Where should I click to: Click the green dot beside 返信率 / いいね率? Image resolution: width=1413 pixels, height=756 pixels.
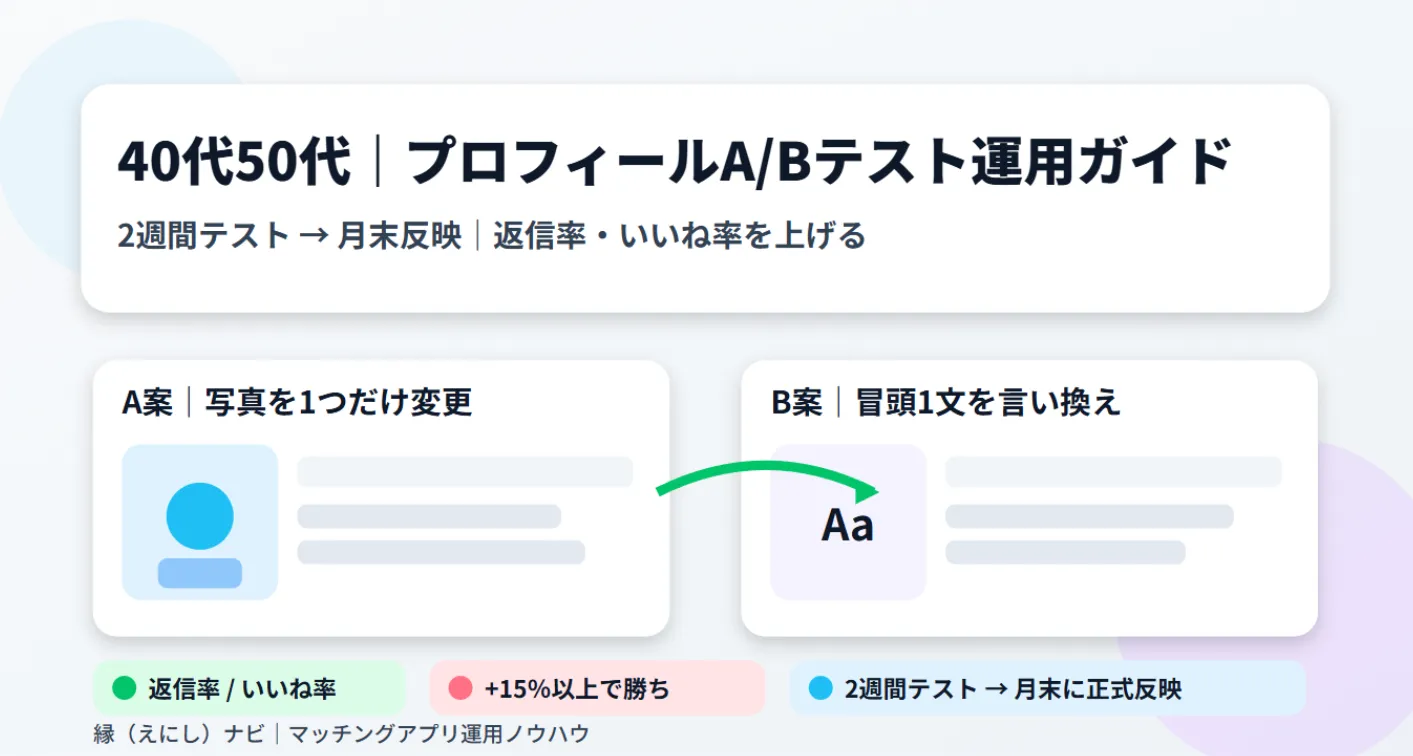124,688
